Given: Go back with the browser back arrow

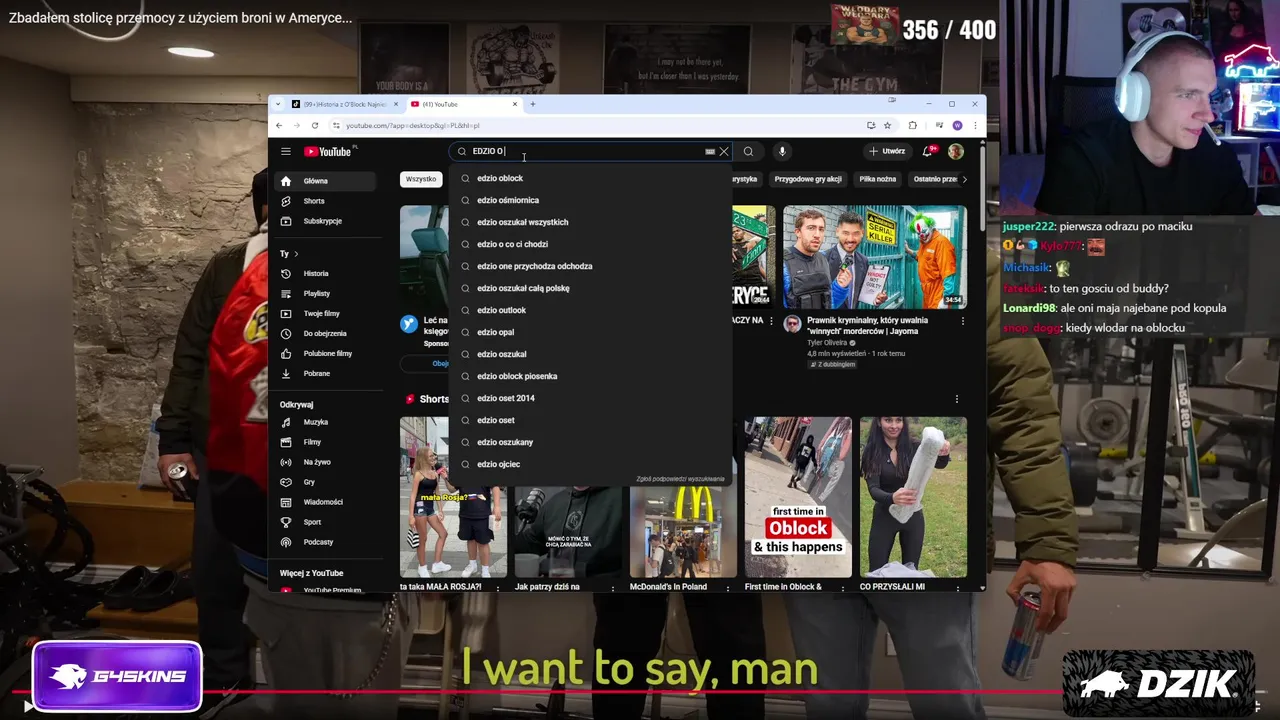Looking at the screenshot, I should 279,125.
